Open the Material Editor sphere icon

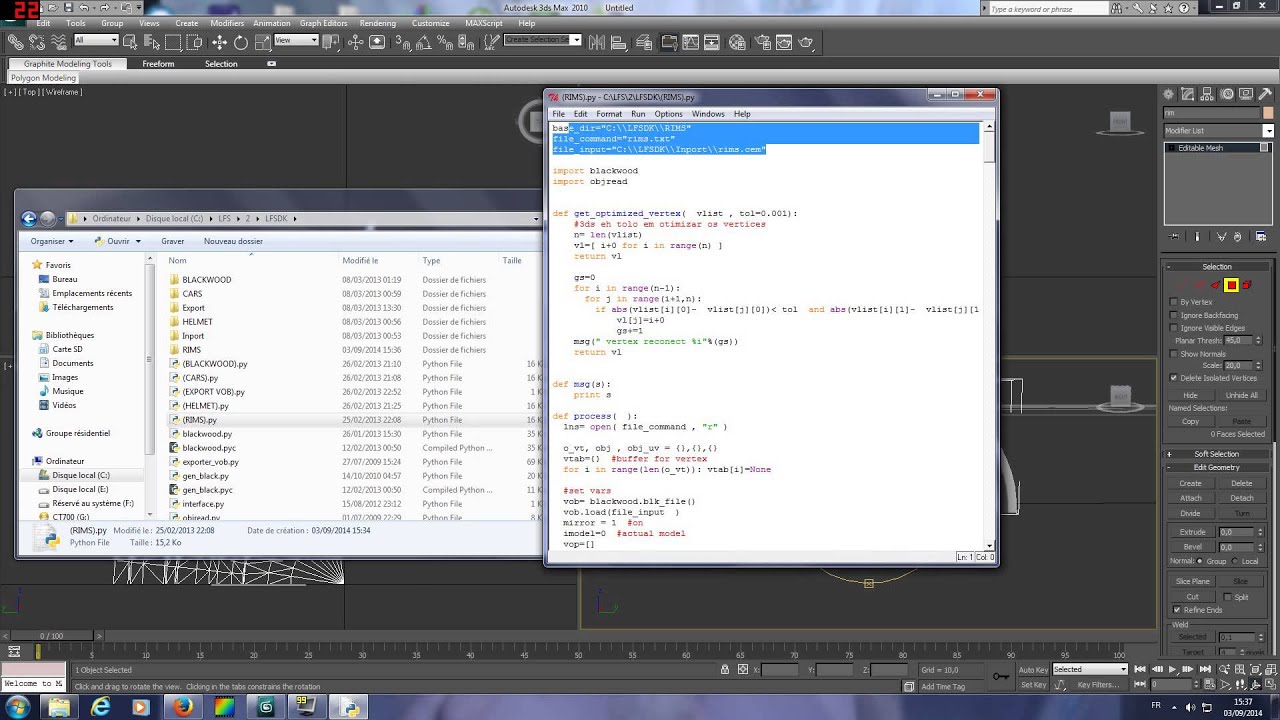coord(738,42)
